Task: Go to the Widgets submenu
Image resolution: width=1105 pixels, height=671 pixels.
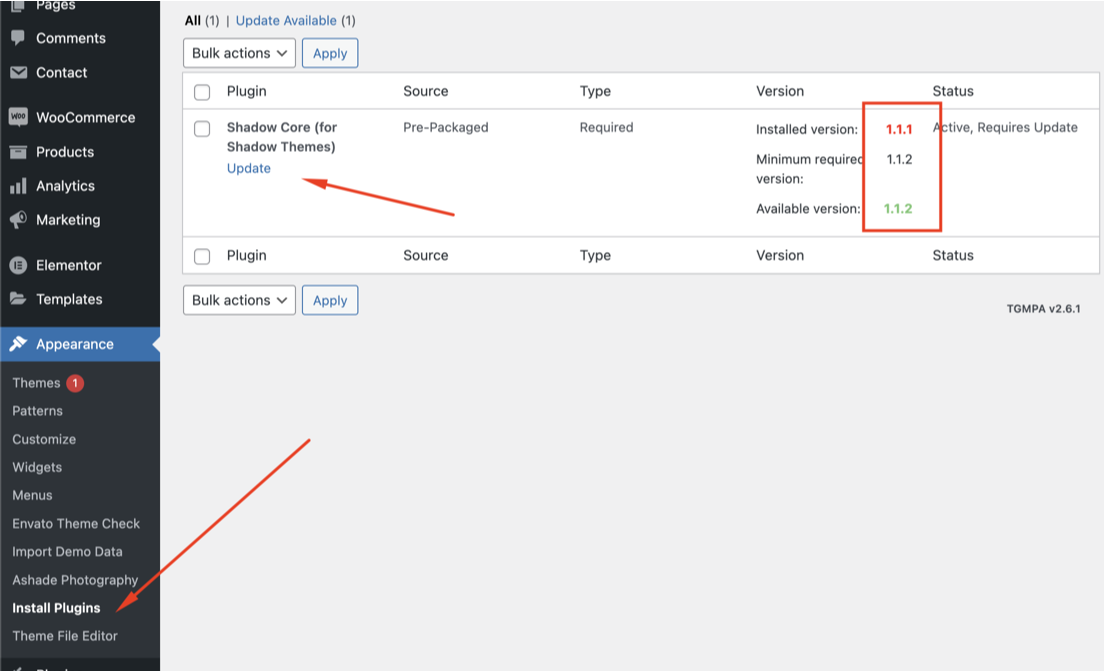Action: coord(37,467)
